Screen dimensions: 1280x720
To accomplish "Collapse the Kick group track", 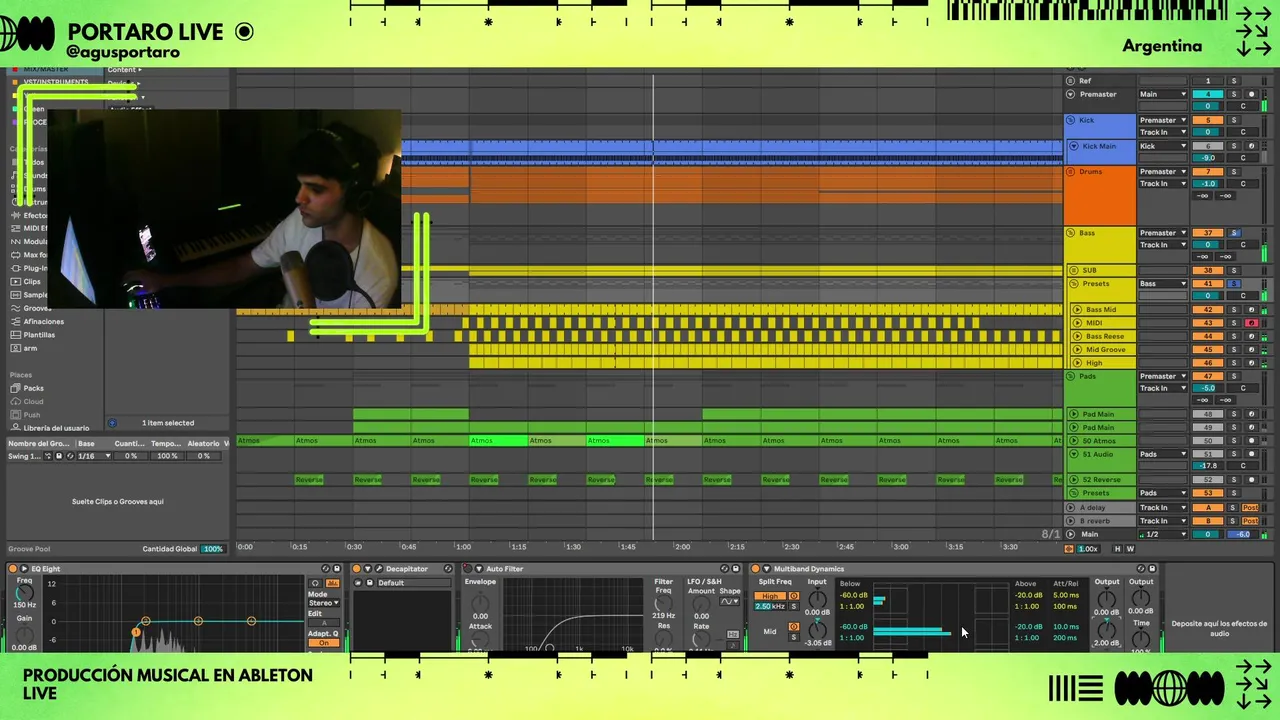I will pos(1070,120).
